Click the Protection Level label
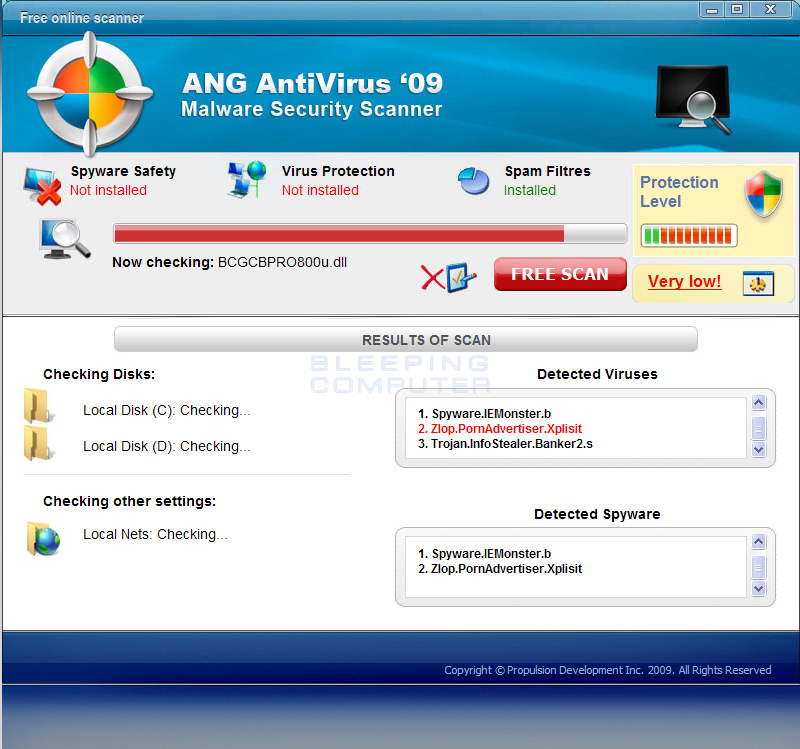The height and width of the screenshot is (749, 800). tap(679, 192)
